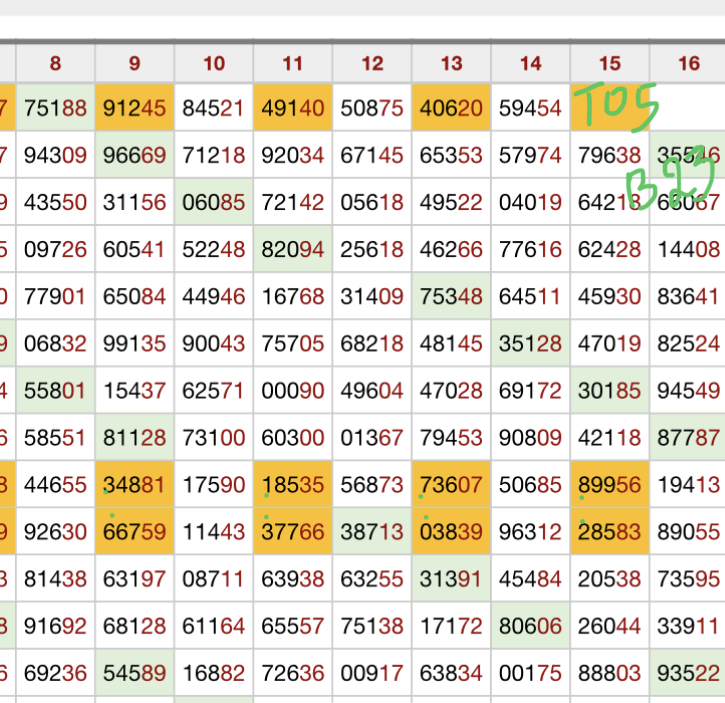Click the green cell 80606

(x=530, y=626)
